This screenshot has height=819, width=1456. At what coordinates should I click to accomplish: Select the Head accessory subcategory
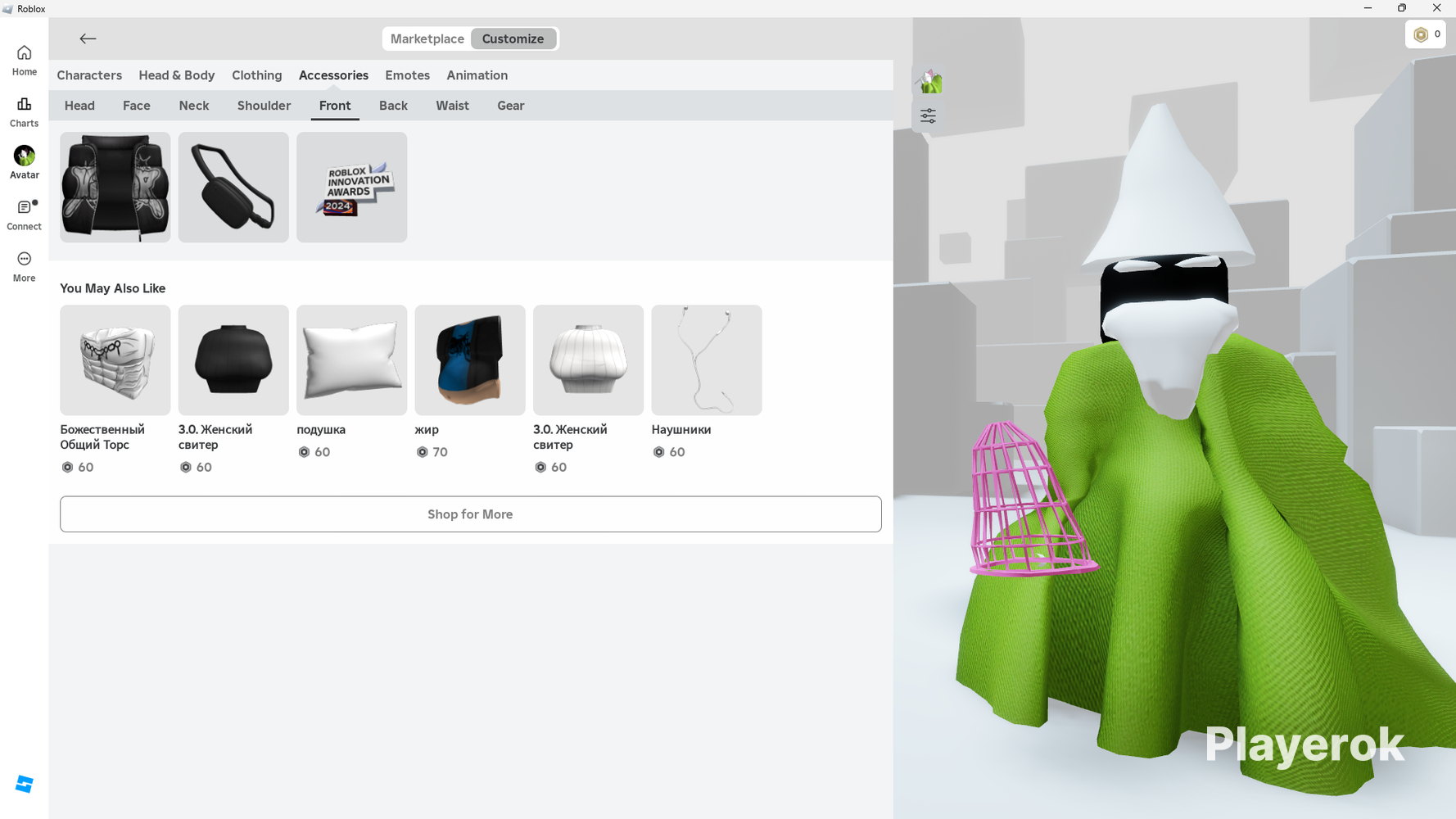79,106
